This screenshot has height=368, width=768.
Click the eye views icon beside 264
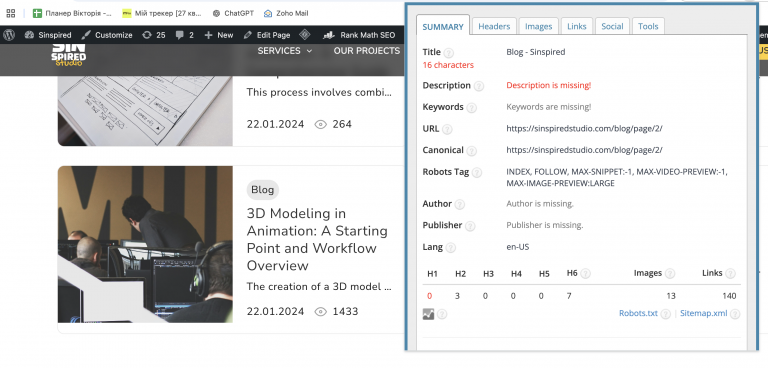tap(321, 124)
